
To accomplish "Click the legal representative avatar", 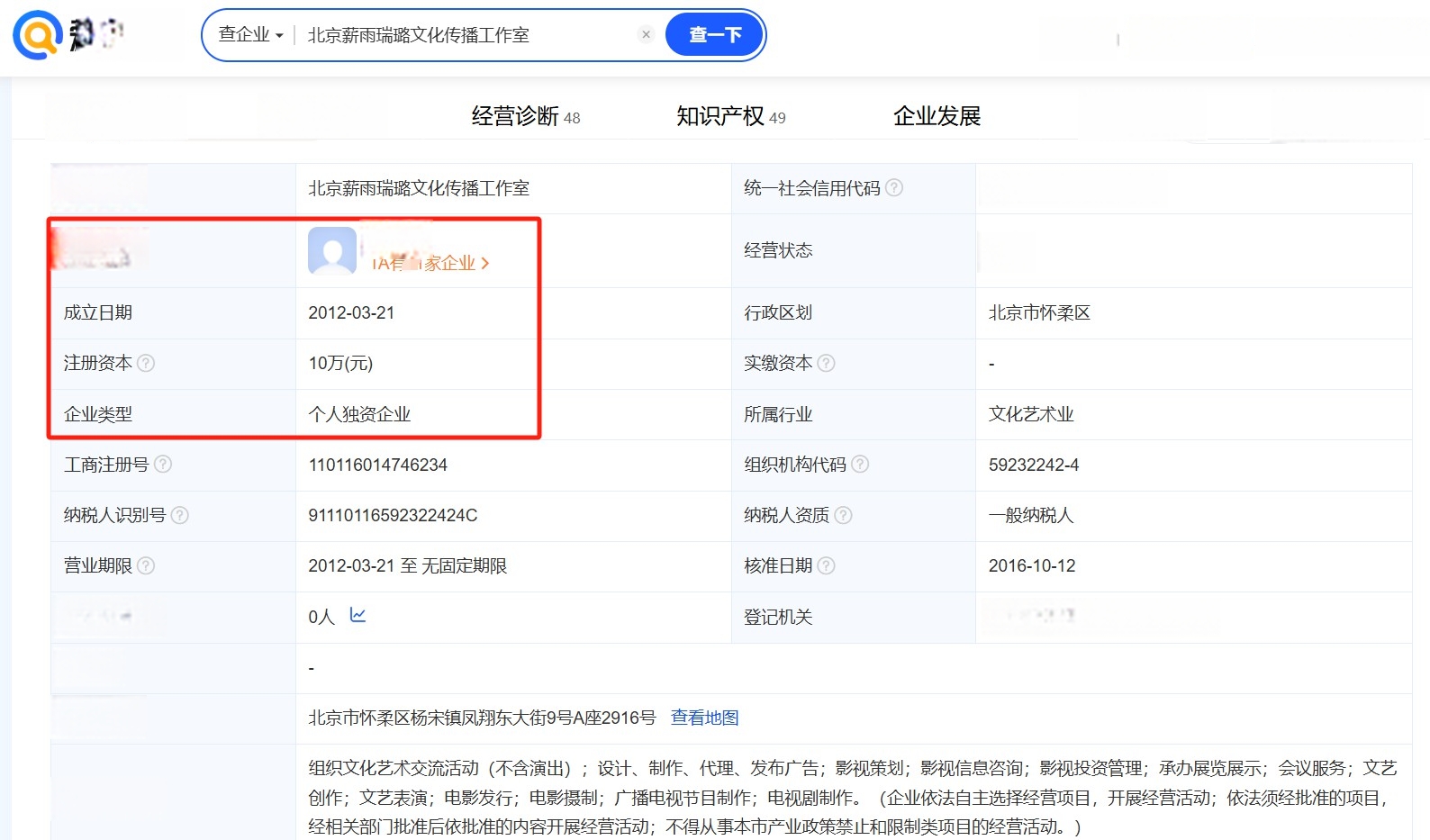I will pos(332,250).
